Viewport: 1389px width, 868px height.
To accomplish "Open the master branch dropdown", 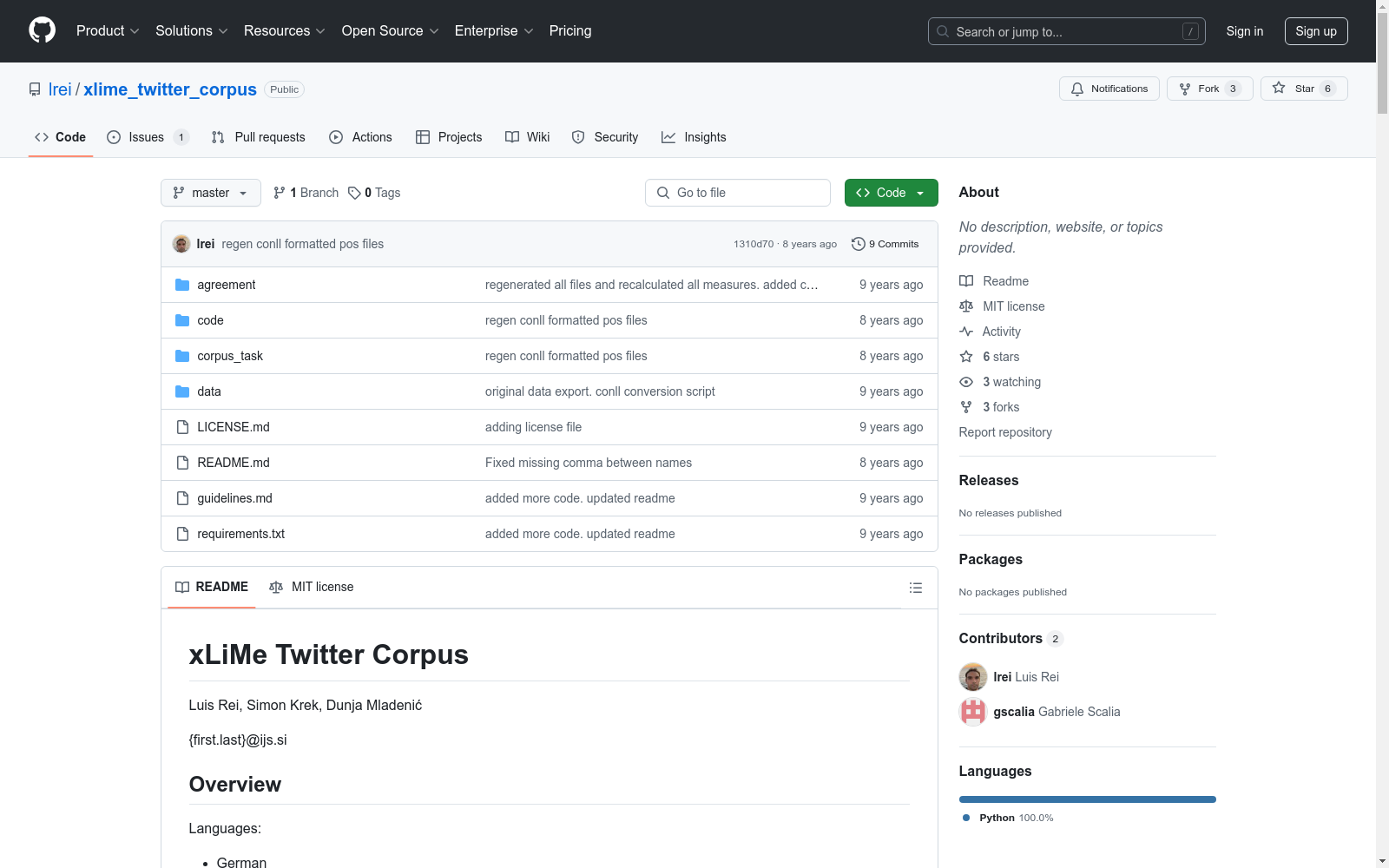I will click(211, 193).
